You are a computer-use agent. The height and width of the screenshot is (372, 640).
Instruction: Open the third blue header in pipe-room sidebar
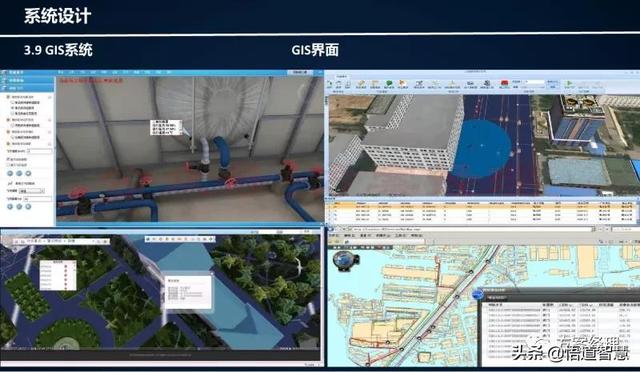(x=27, y=88)
